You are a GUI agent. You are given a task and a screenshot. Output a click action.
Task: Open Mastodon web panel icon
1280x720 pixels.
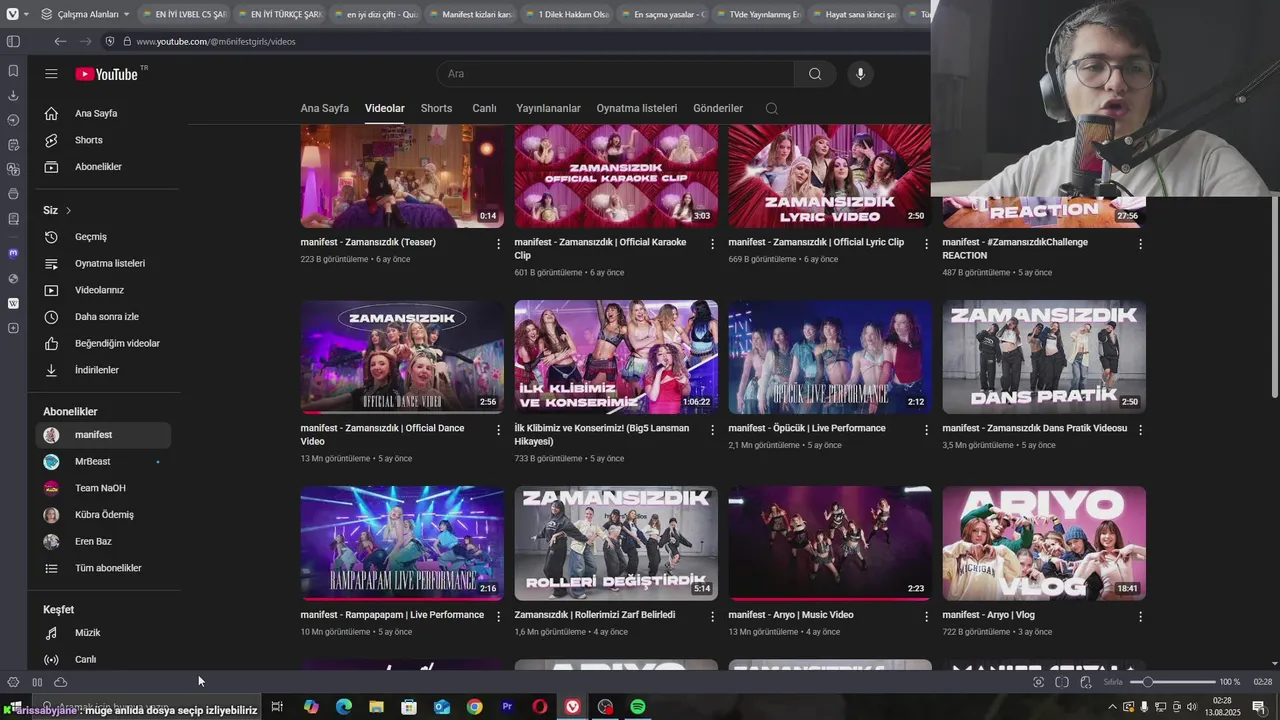pos(13,253)
